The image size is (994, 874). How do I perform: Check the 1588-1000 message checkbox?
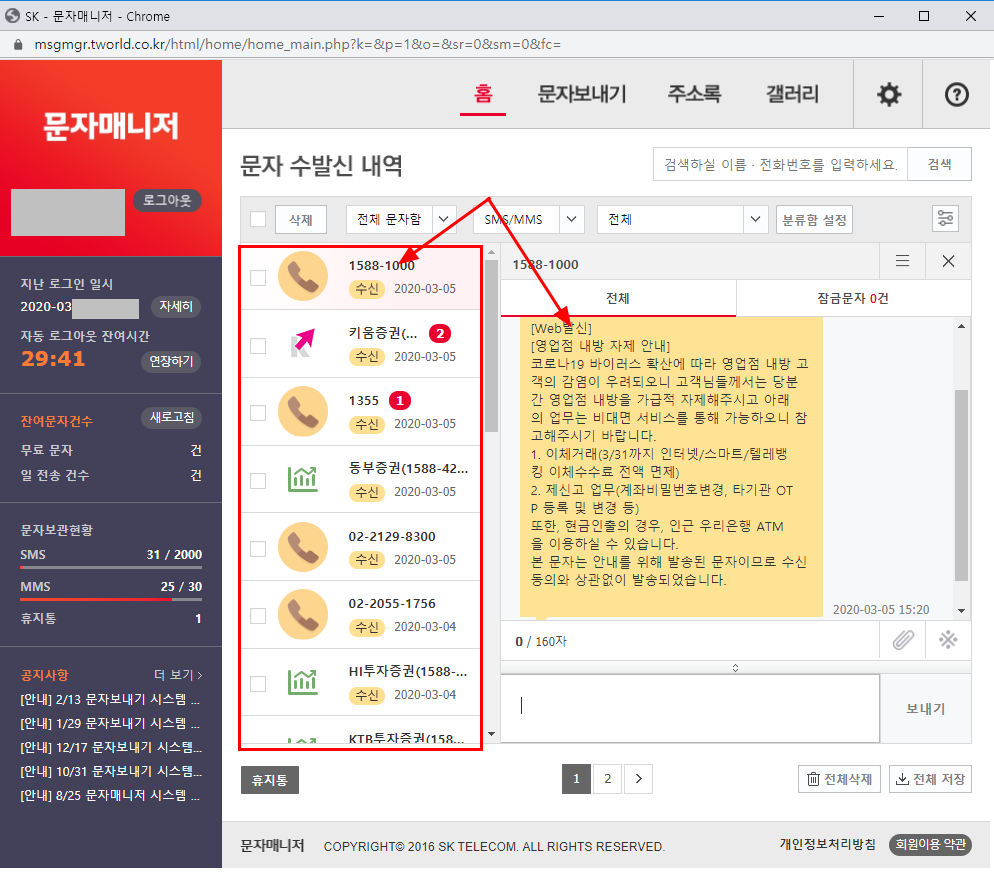pyautogui.click(x=256, y=277)
